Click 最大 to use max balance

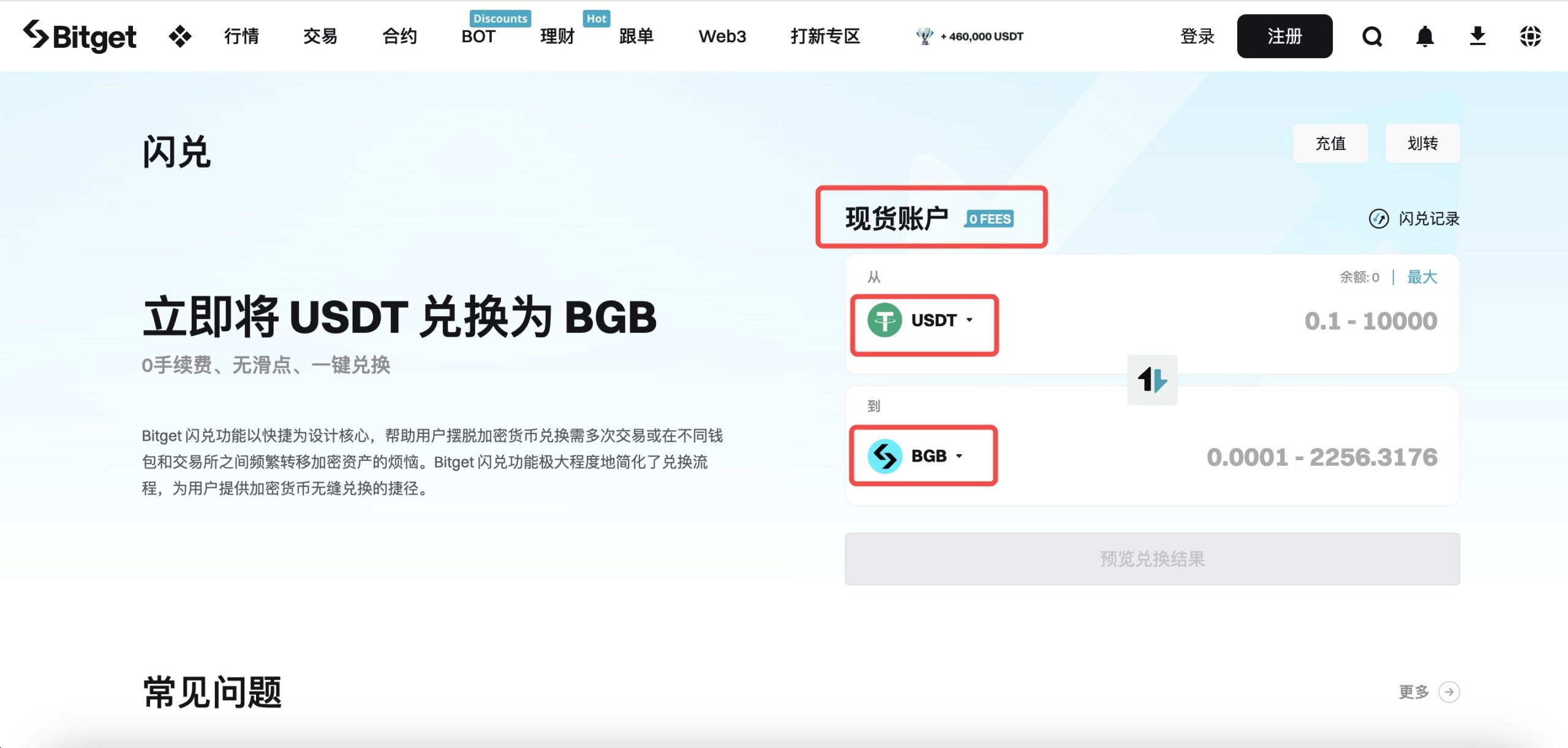(1422, 277)
